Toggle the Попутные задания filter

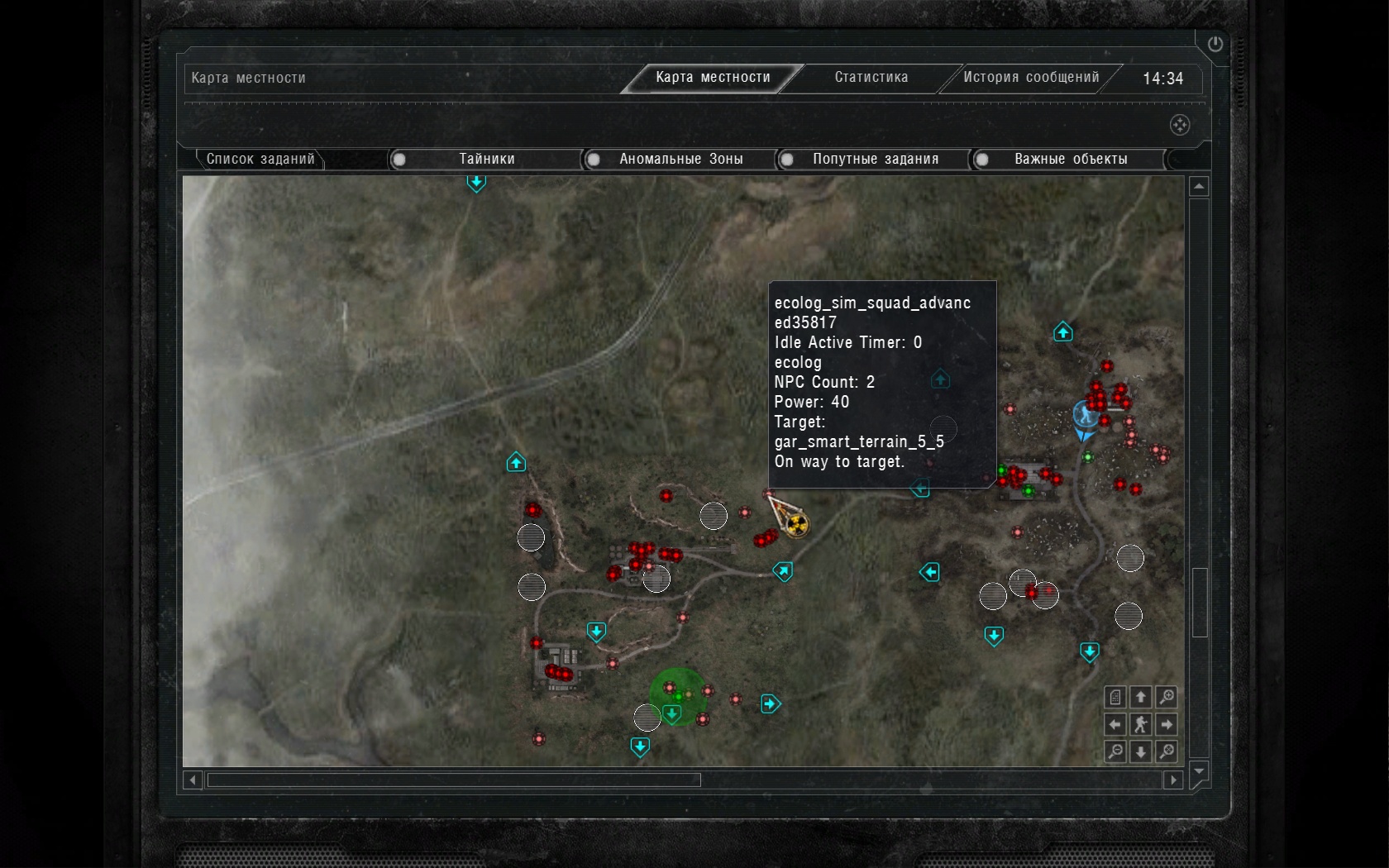point(875,159)
